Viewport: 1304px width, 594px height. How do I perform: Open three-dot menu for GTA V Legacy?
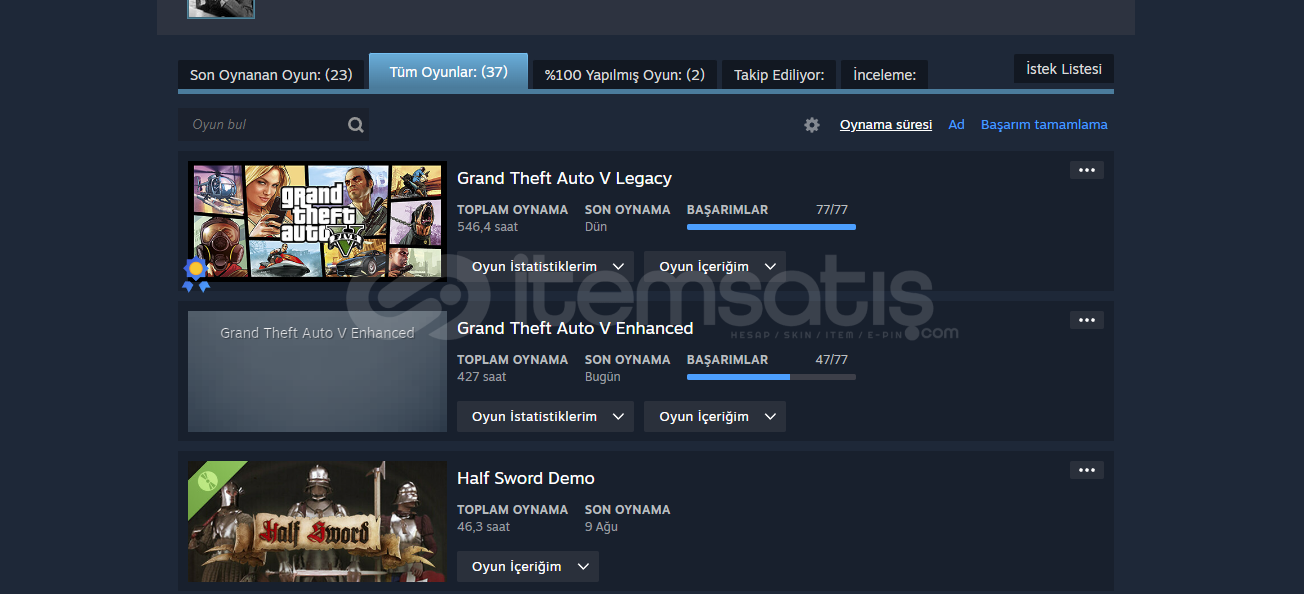point(1087,170)
